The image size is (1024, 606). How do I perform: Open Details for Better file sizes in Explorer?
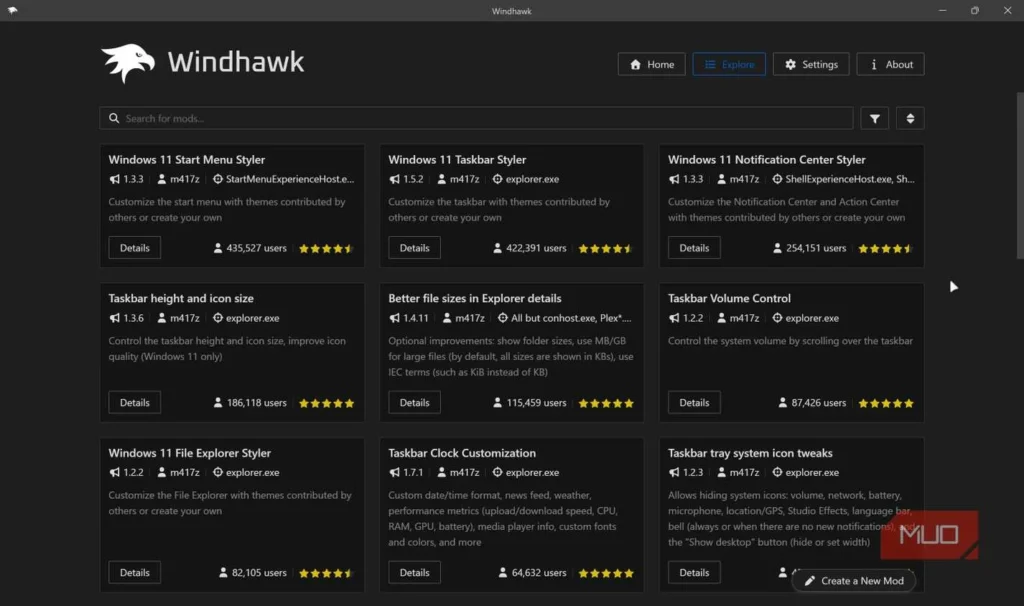click(x=414, y=402)
